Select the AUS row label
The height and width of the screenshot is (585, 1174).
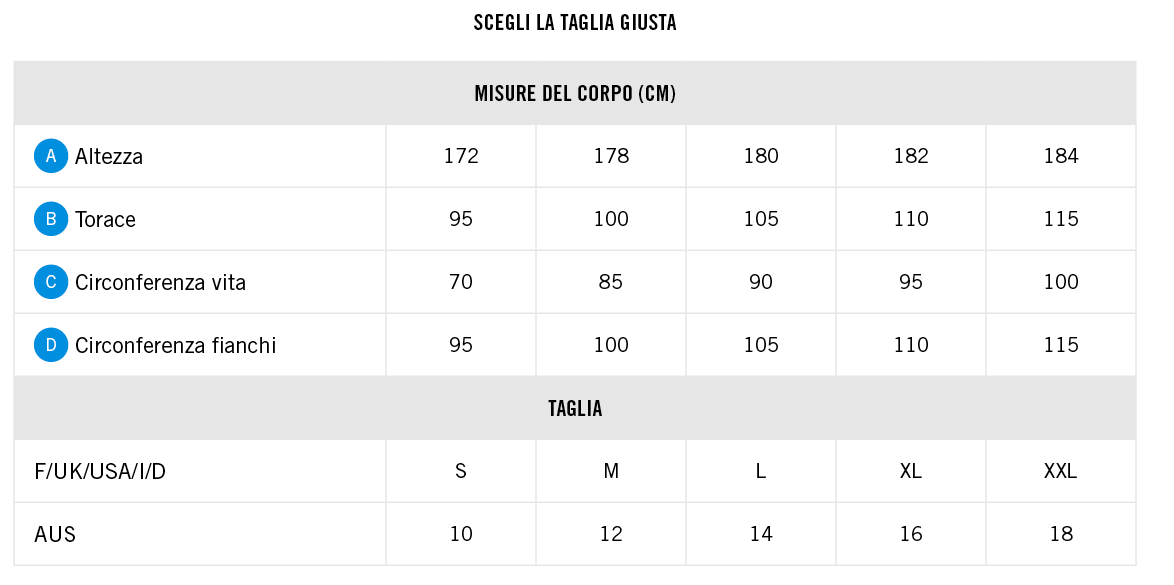(55, 534)
